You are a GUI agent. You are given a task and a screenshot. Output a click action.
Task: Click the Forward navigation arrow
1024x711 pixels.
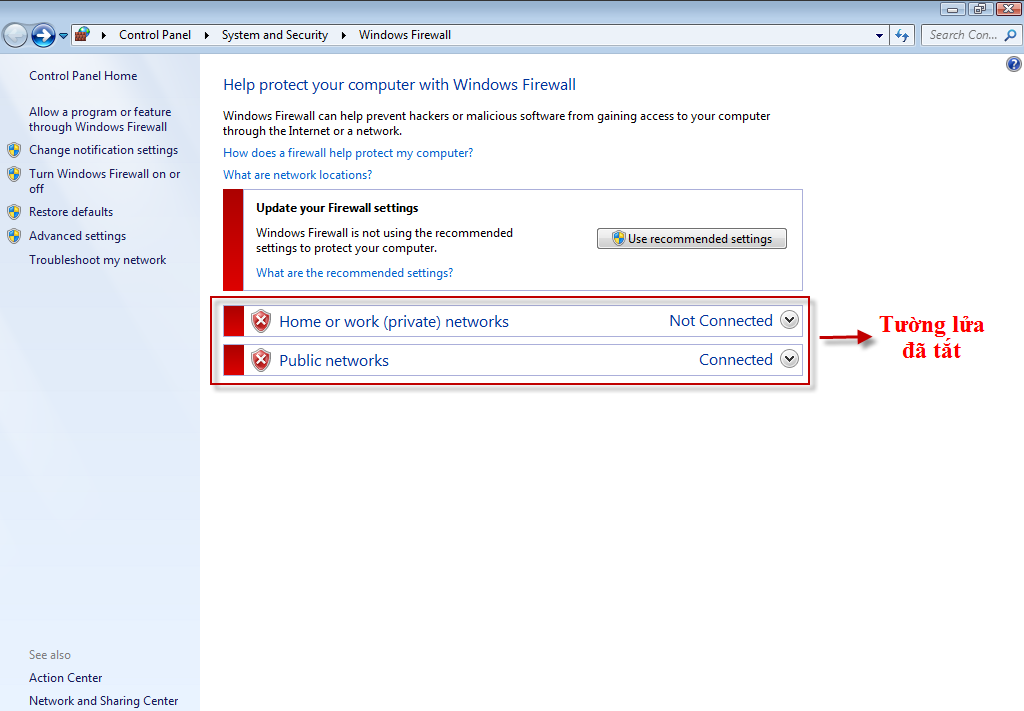[x=43, y=35]
